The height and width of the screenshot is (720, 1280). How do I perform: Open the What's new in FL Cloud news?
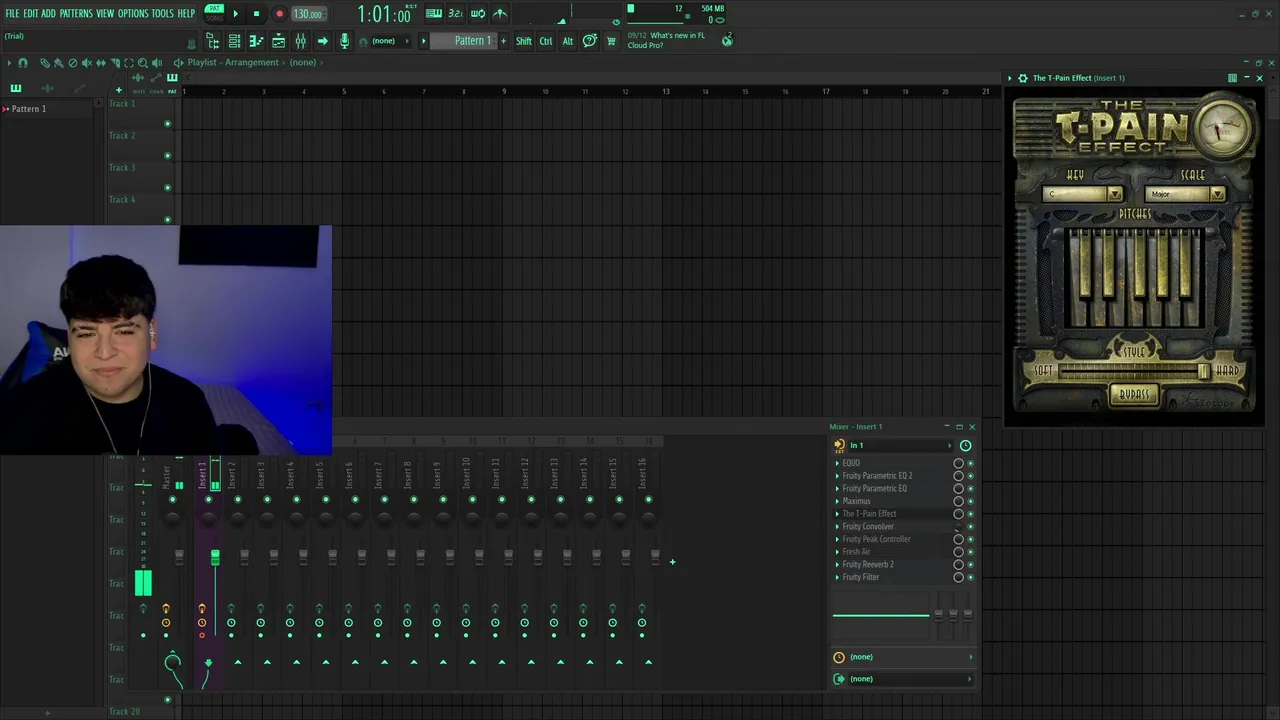[666, 40]
